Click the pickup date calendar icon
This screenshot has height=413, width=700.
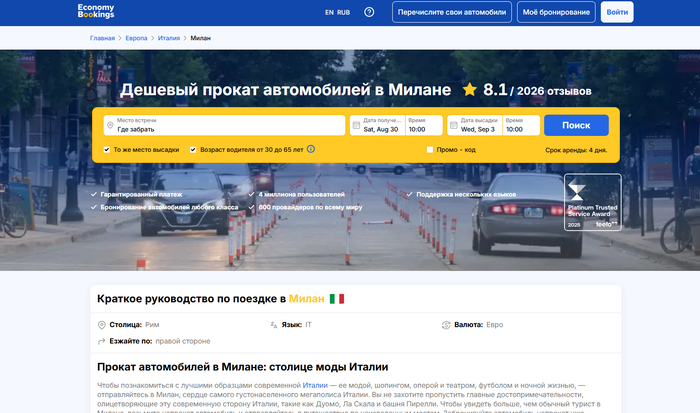(356, 125)
